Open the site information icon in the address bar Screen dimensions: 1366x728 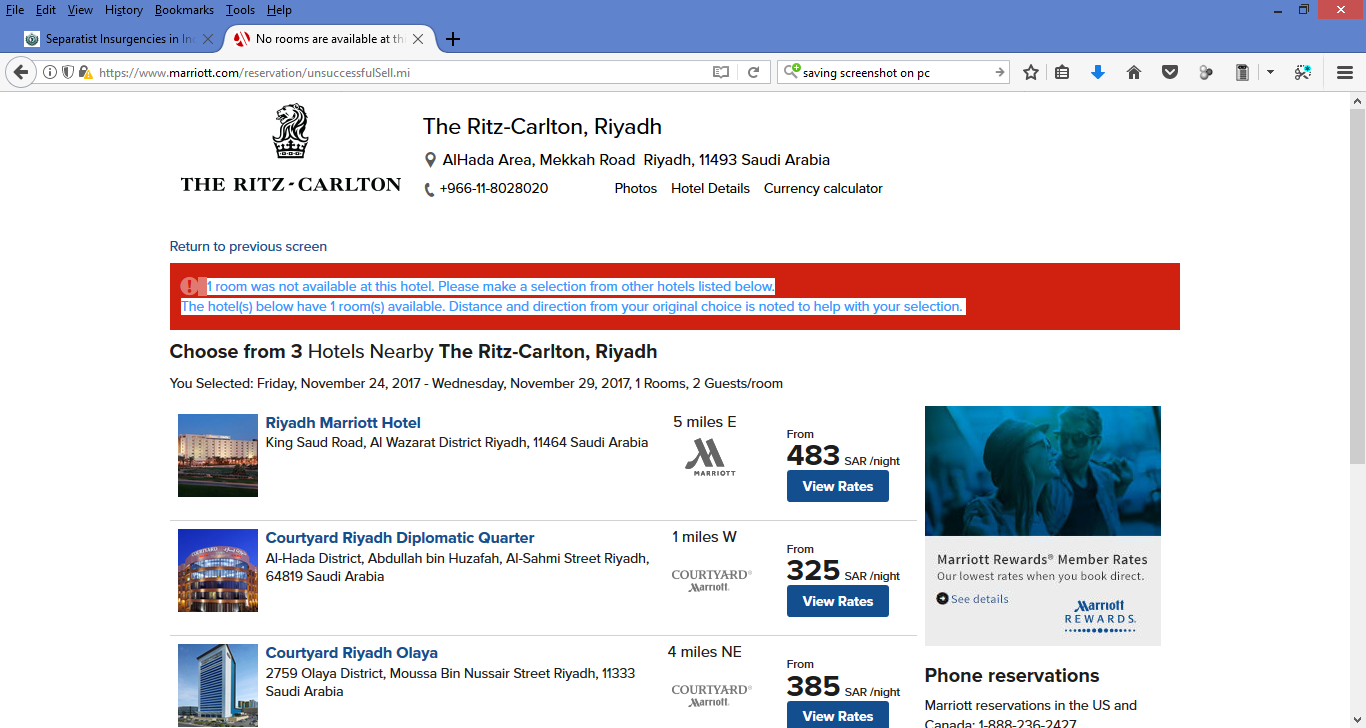tap(49, 72)
